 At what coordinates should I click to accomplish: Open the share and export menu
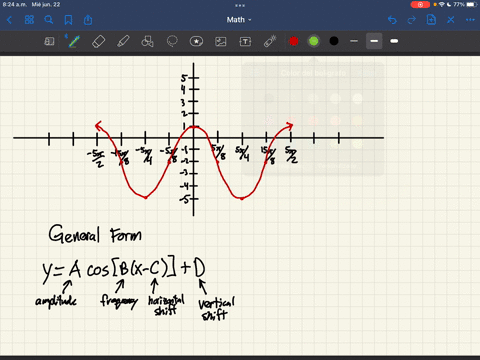click(88, 20)
